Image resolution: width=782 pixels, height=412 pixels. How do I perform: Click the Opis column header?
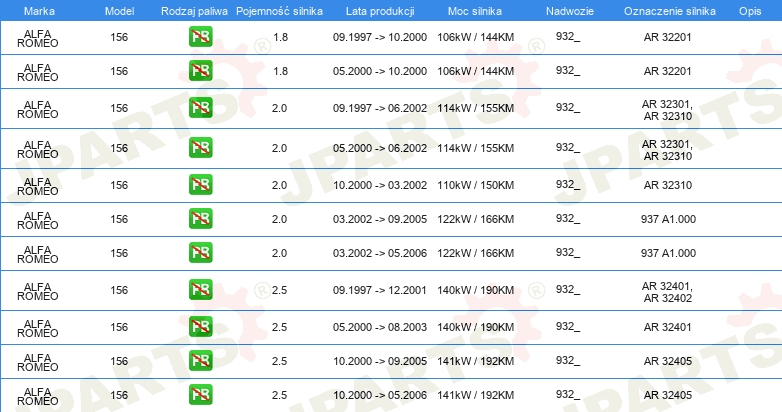point(750,11)
